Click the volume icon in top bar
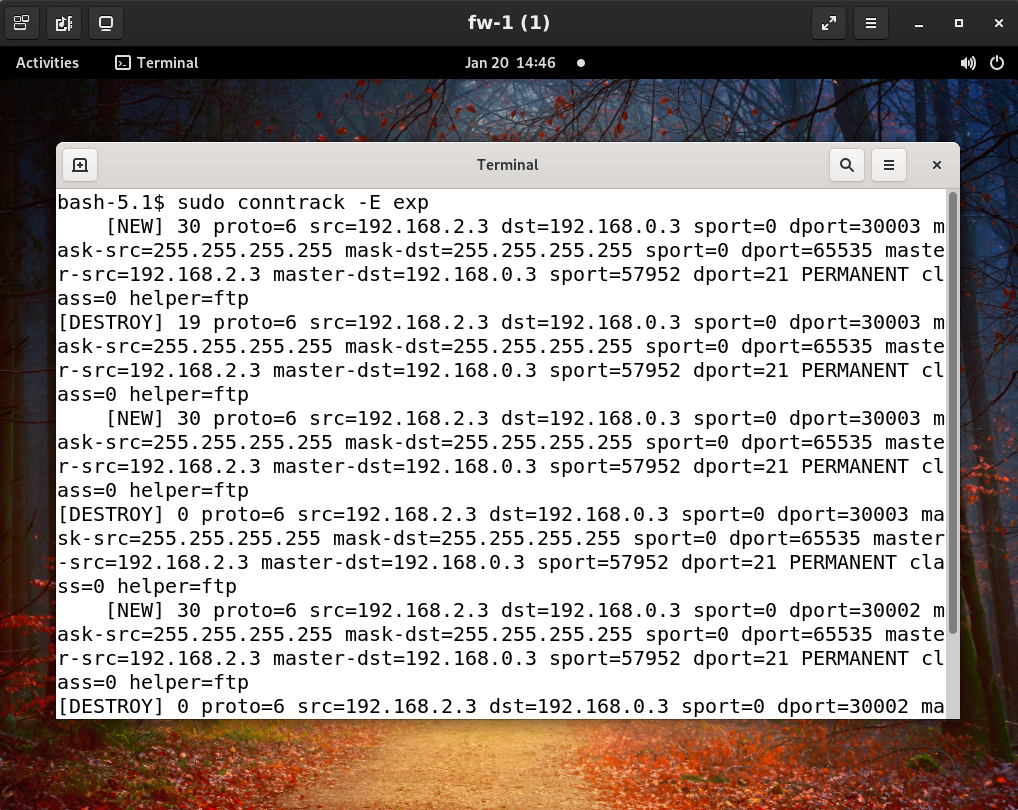This screenshot has height=810, width=1018. click(967, 63)
